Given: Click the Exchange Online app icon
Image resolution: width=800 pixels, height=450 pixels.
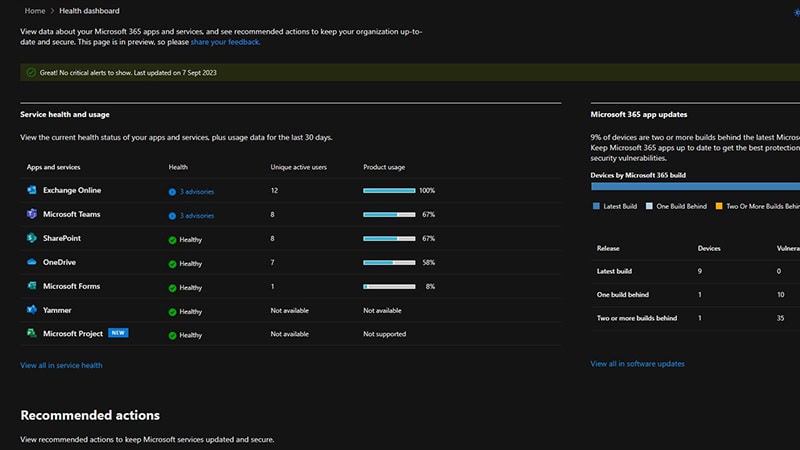Looking at the screenshot, I should (32, 190).
